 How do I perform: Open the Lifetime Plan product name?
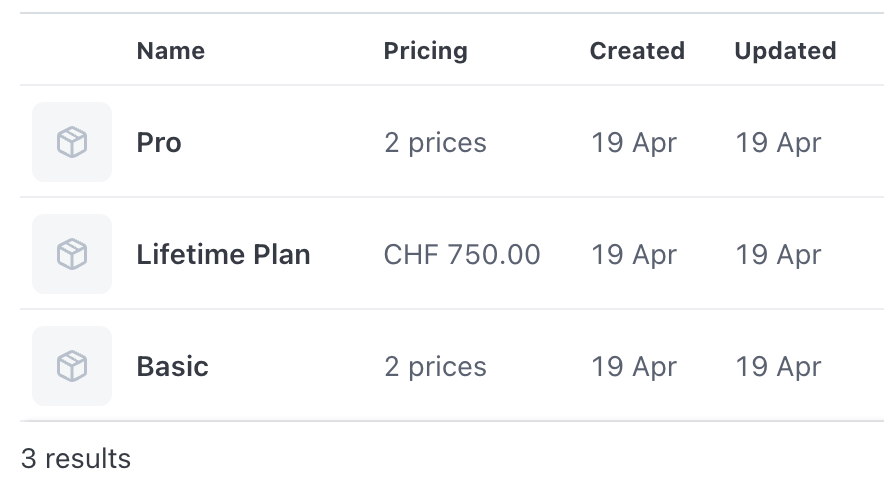223,254
